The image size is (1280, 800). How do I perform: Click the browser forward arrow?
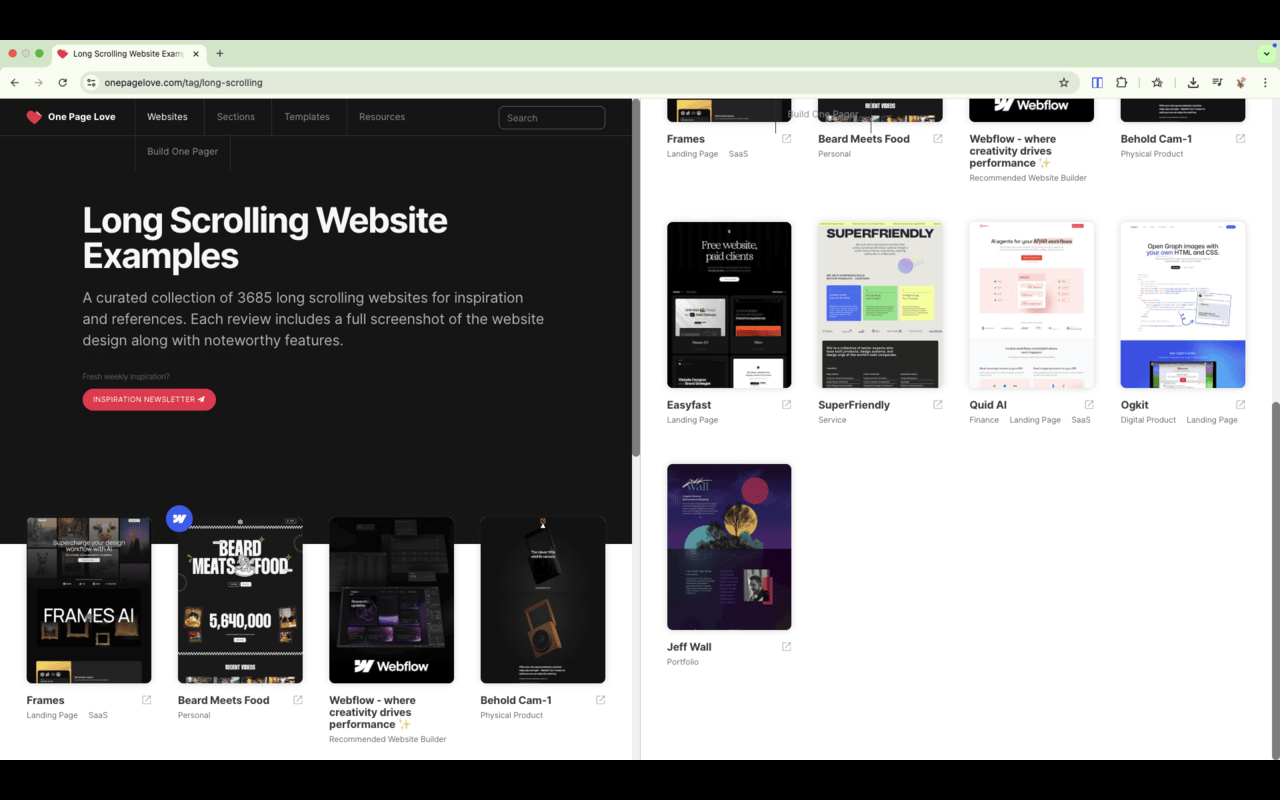coord(38,83)
